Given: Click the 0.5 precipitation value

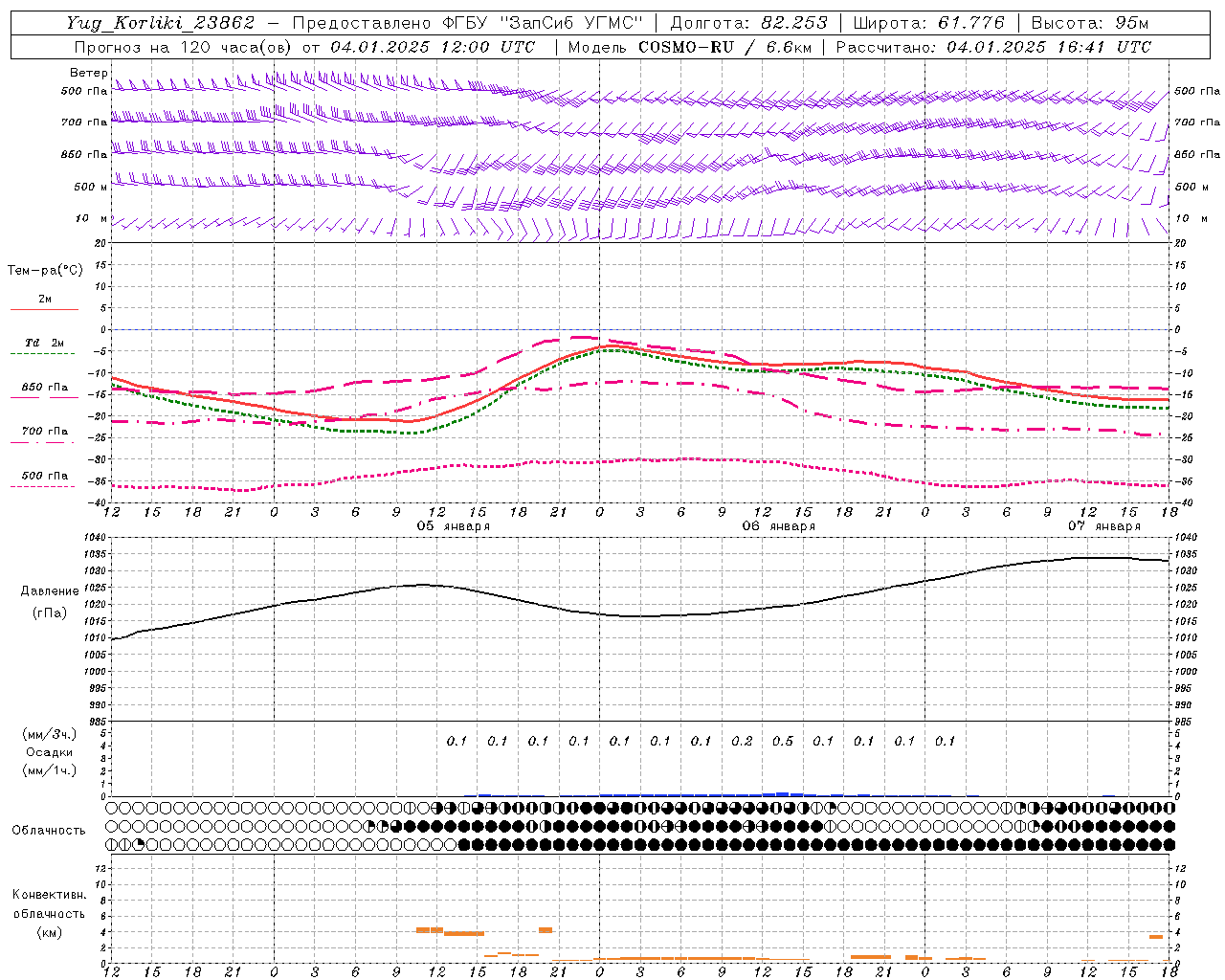Looking at the screenshot, I should [783, 741].
